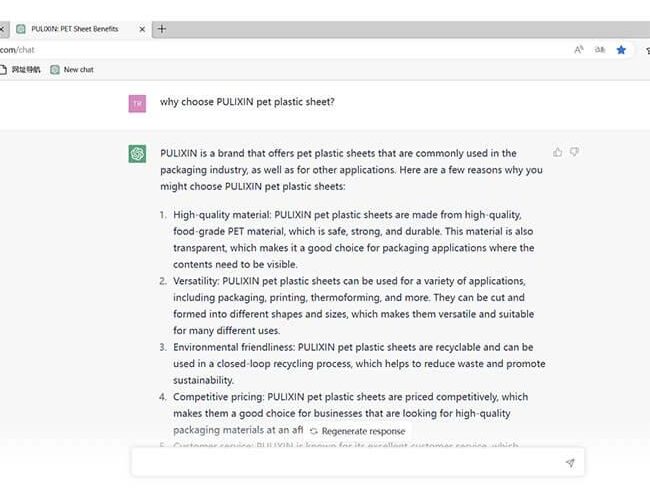Click the ChatGPT favicon on the tab
The image size is (650, 490).
pos(21,29)
